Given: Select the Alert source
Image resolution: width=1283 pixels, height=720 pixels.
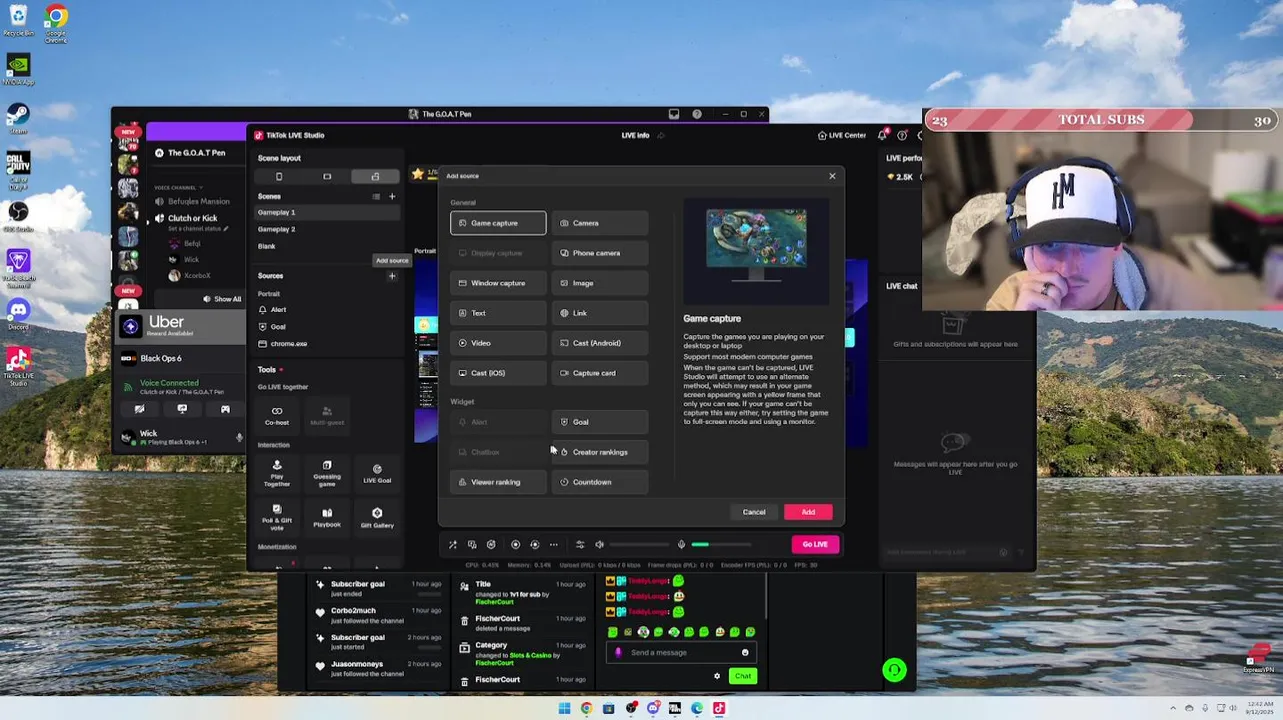Looking at the screenshot, I should click(328, 310).
